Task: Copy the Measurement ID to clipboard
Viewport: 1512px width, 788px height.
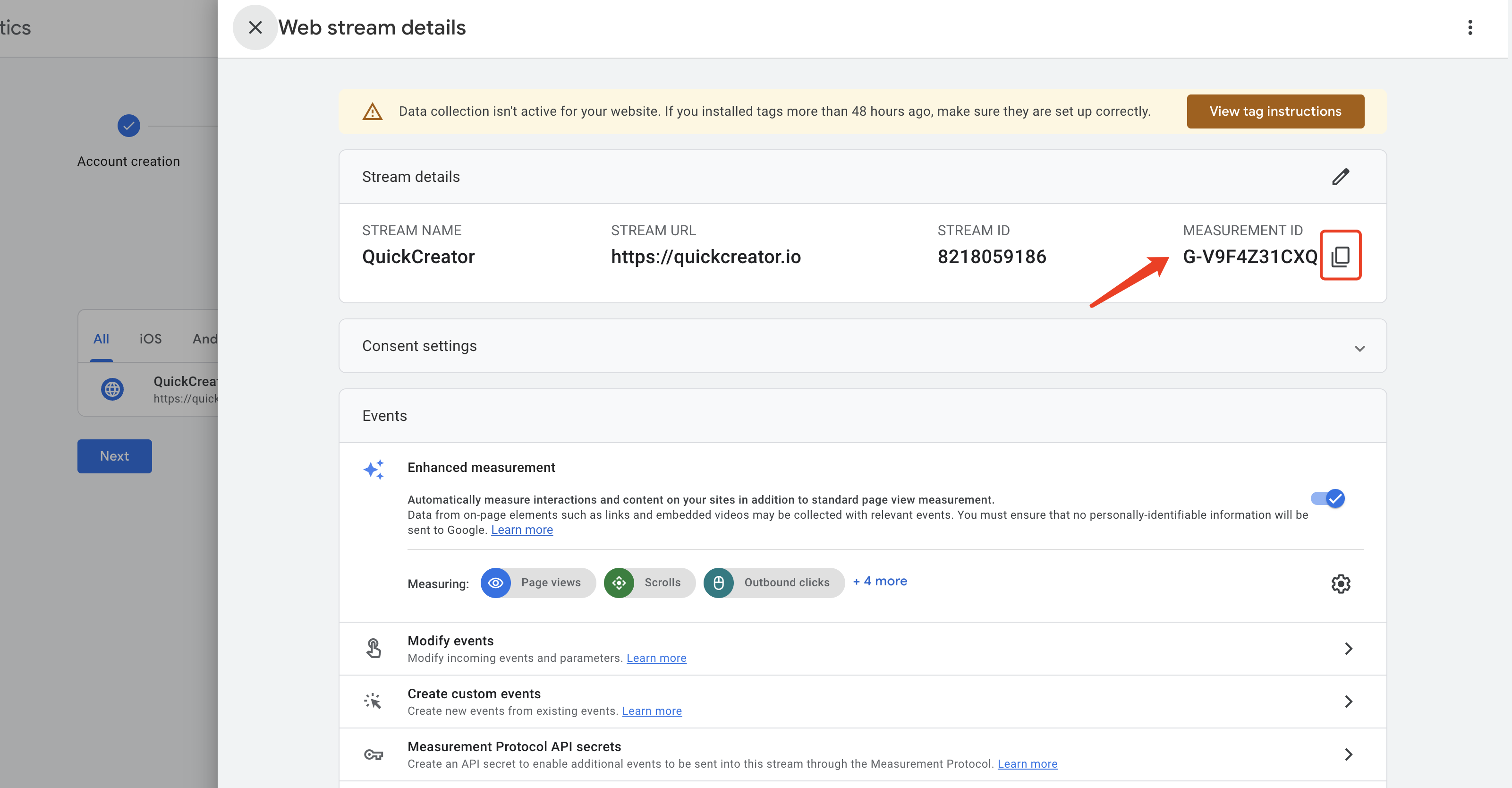Action: click(1340, 256)
